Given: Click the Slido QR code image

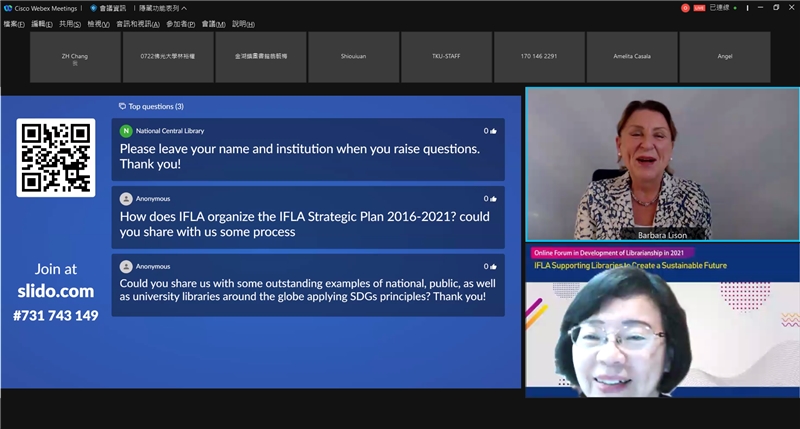Looking at the screenshot, I should pos(56,158).
